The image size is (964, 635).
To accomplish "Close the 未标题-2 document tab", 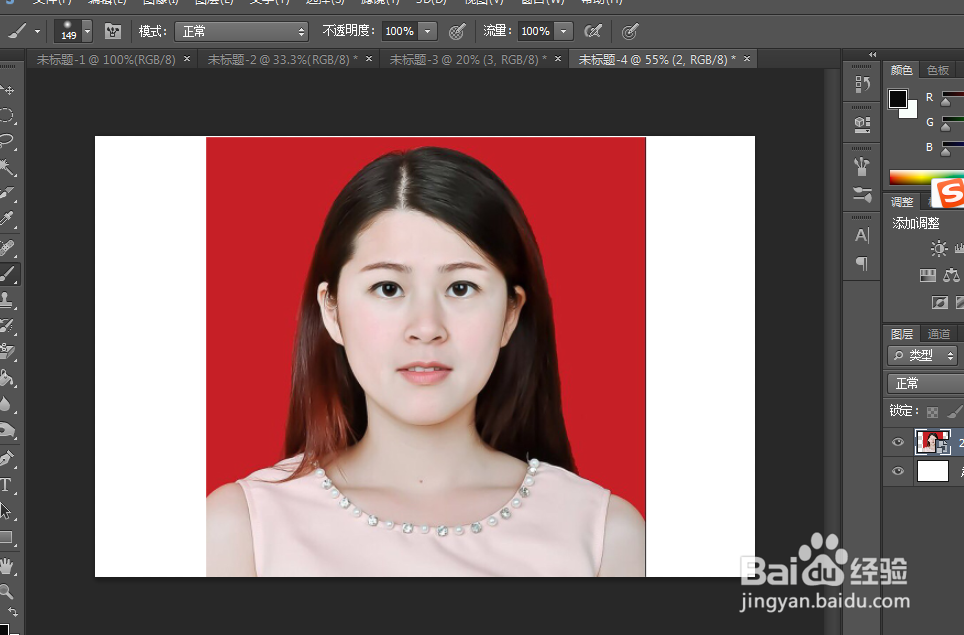I will [x=369, y=58].
